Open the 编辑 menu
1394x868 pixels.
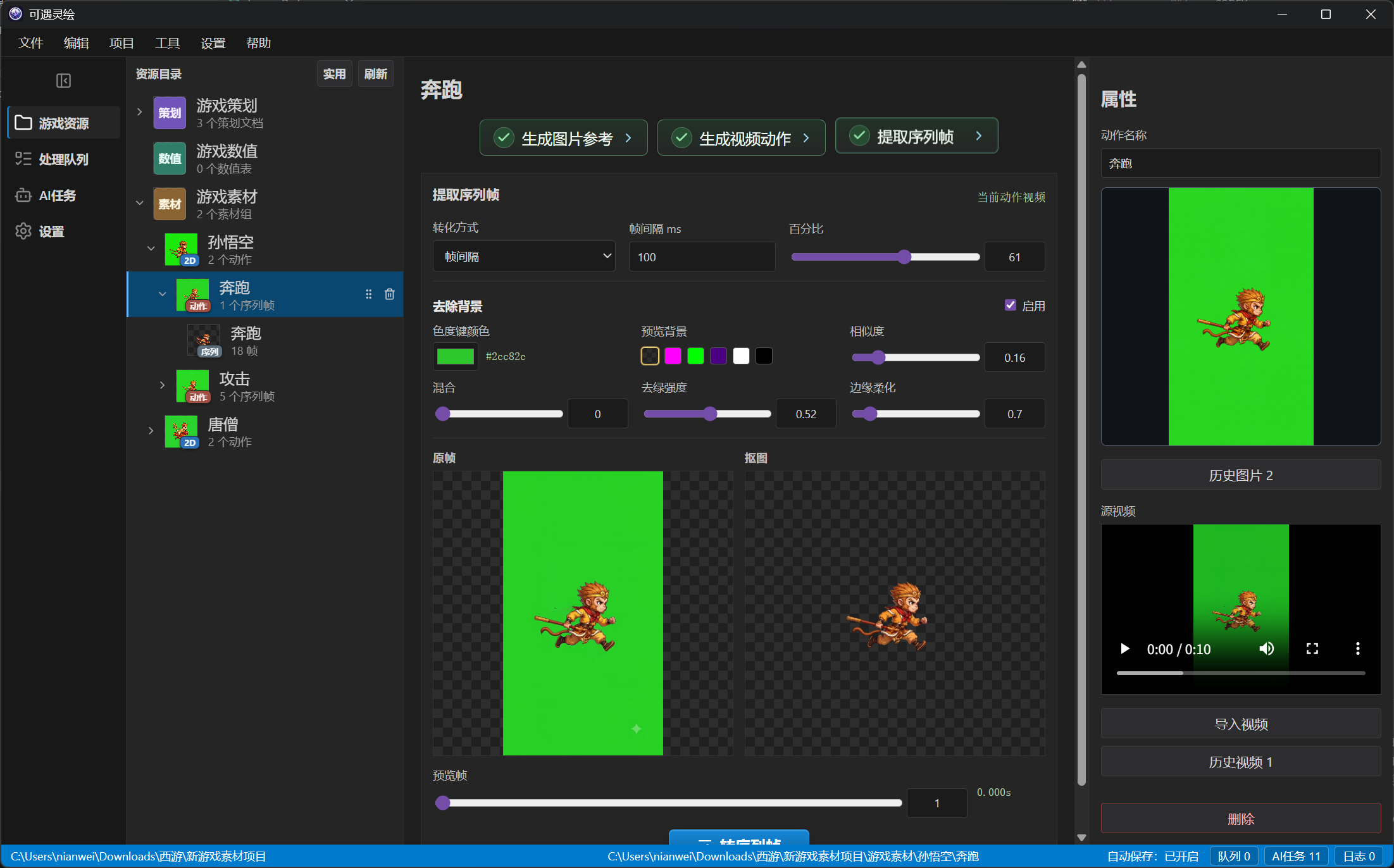76,43
